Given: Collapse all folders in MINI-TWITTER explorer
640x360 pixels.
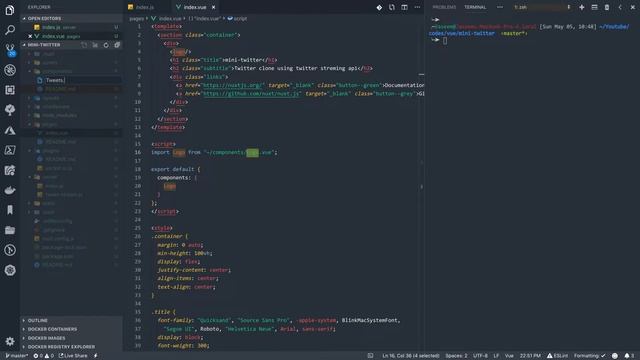Looking at the screenshot, I should 117,45.
